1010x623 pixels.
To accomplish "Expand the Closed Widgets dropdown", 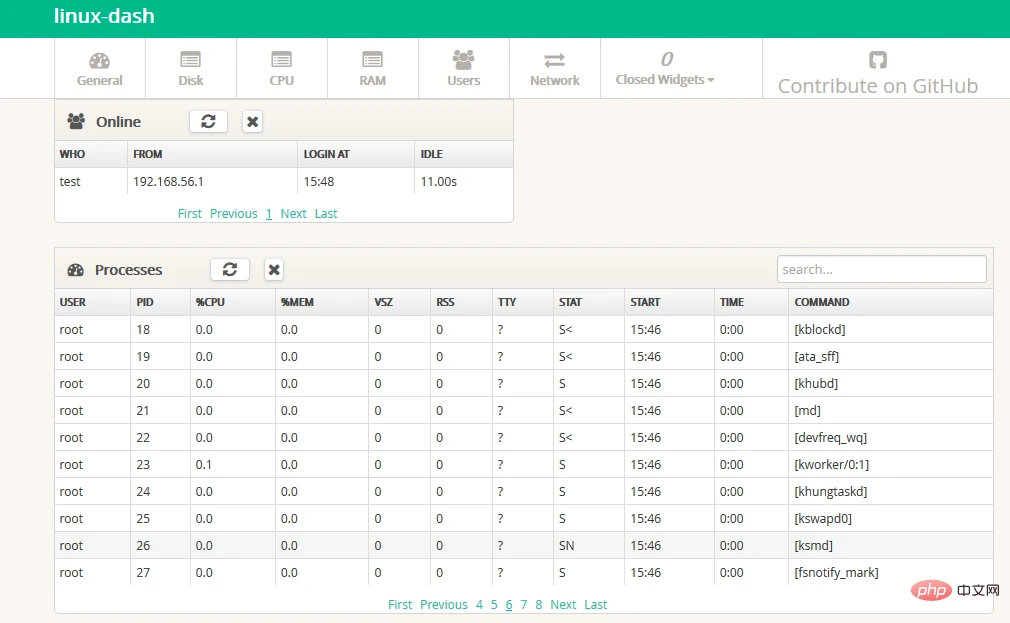I will point(665,69).
